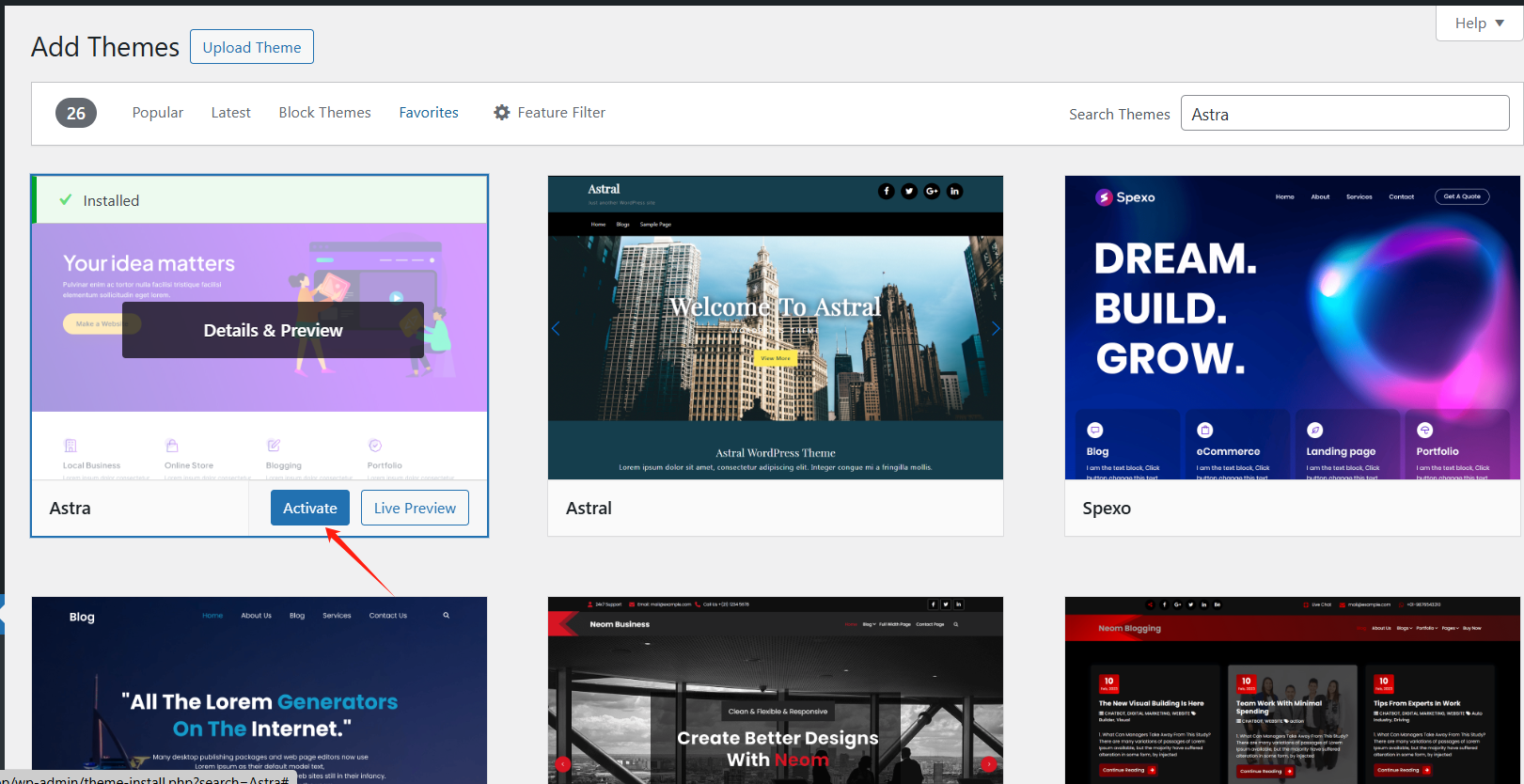Click the Get A Quote button in Spexo preview
Screen dimensions: 1524x784
click(x=1461, y=196)
